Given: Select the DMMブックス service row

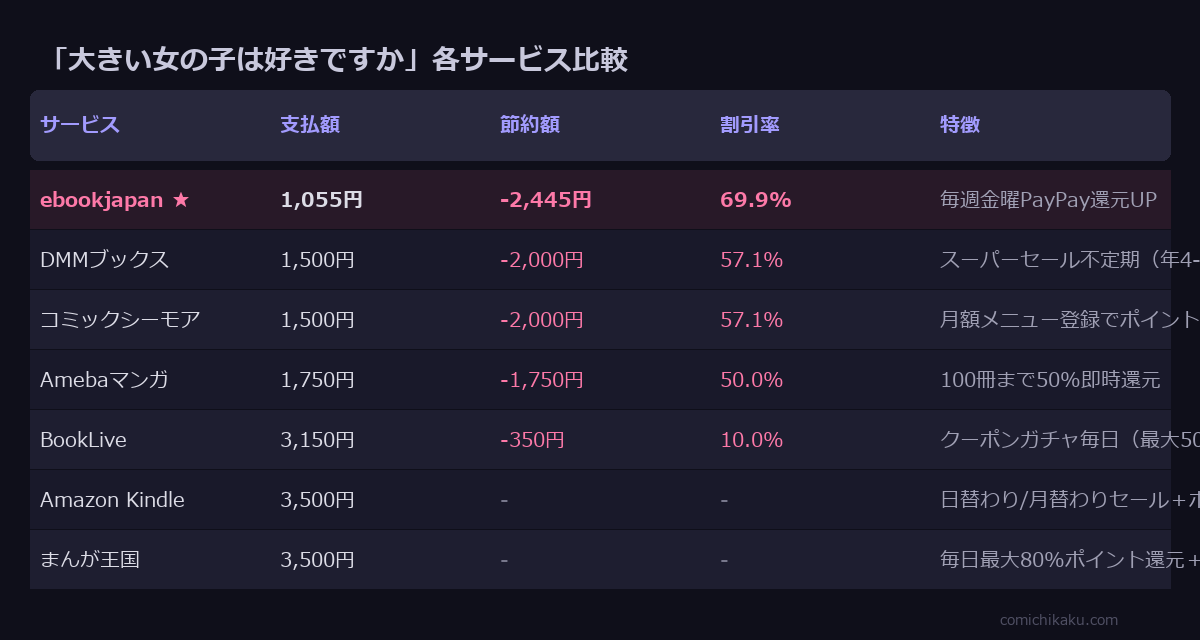Looking at the screenshot, I should tap(104, 260).
